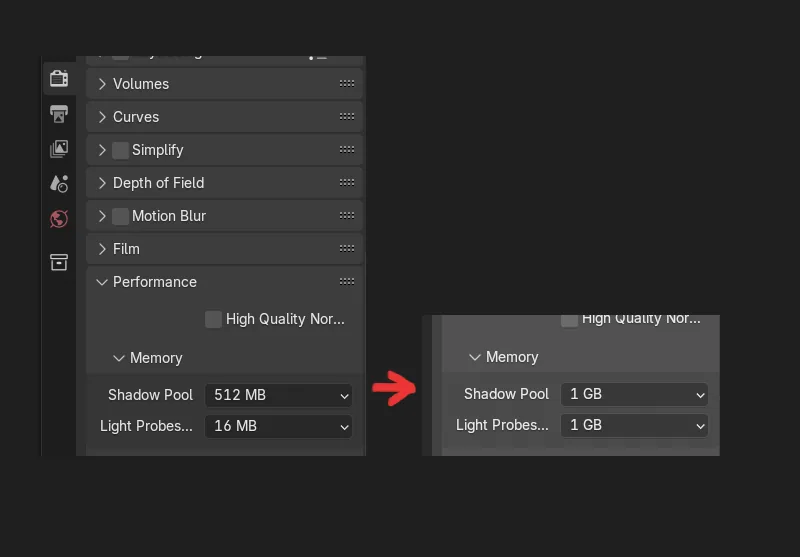Open Shadow Pool dropdown showing 512 MB

[279, 395]
